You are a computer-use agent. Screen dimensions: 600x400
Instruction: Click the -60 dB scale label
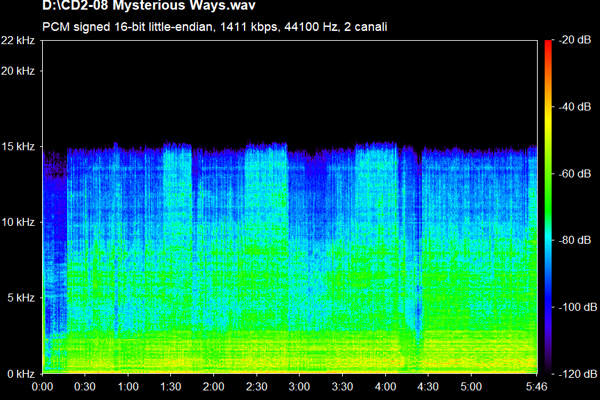(x=575, y=173)
